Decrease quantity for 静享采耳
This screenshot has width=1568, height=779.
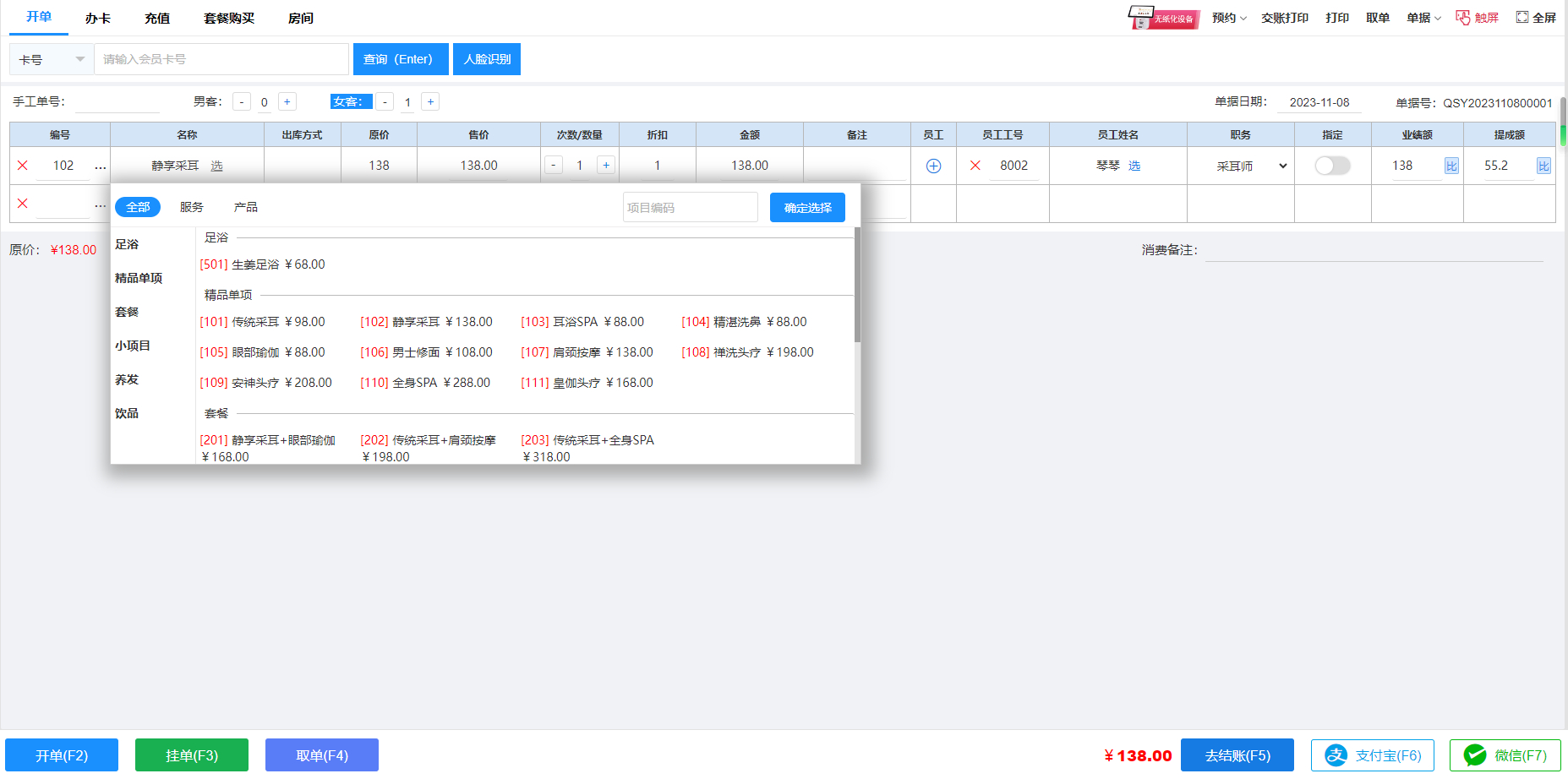(554, 166)
